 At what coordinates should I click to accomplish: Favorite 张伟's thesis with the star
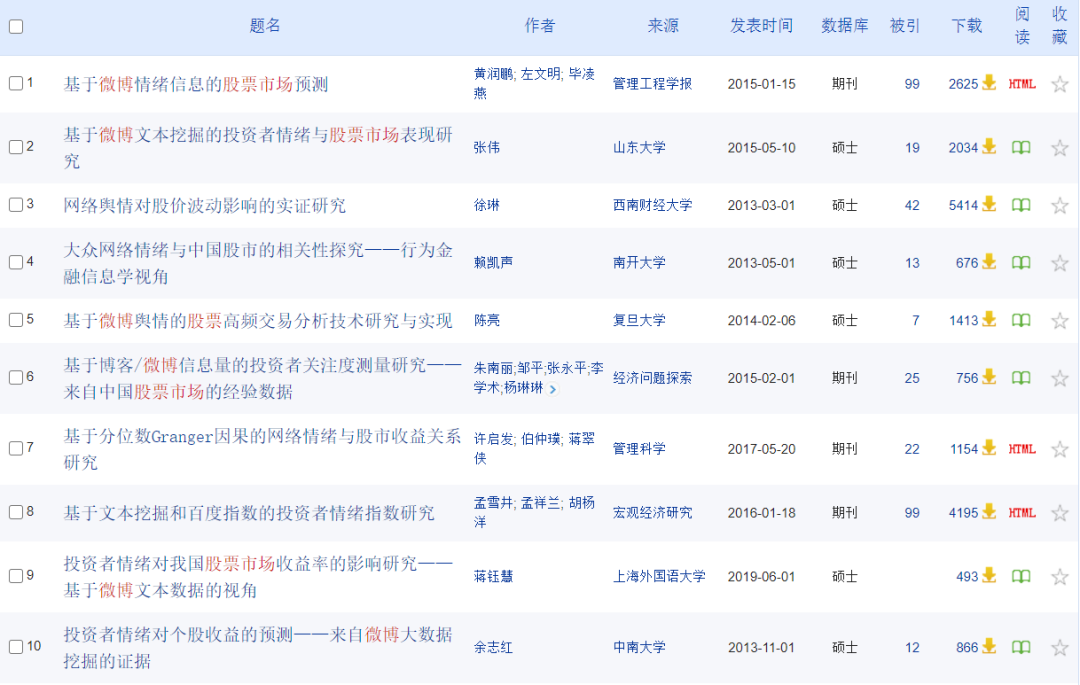pyautogui.click(x=1059, y=147)
